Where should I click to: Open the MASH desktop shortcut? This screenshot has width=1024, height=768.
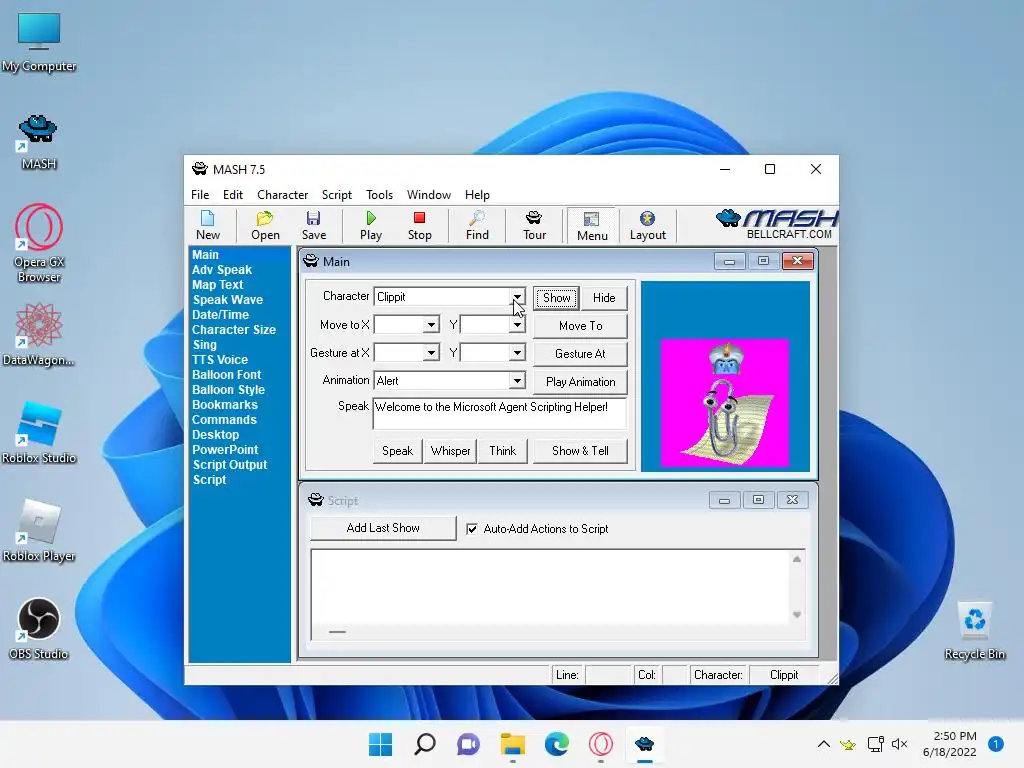[39, 142]
